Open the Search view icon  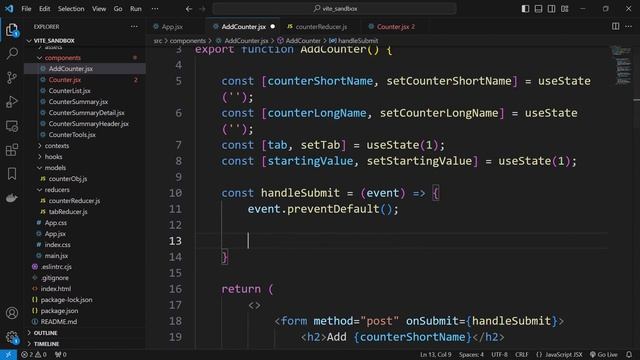pyautogui.click(x=12, y=53)
